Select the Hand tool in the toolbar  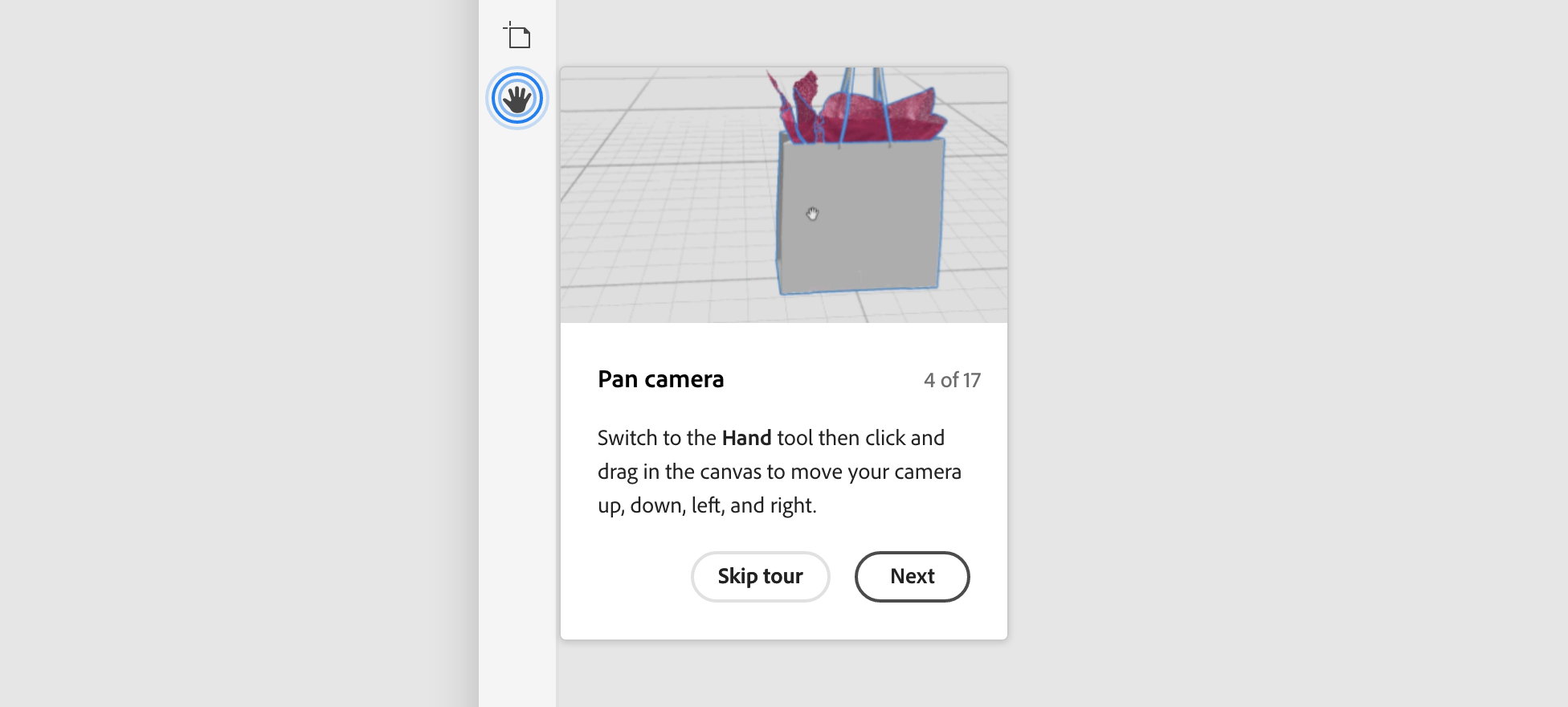[x=517, y=99]
